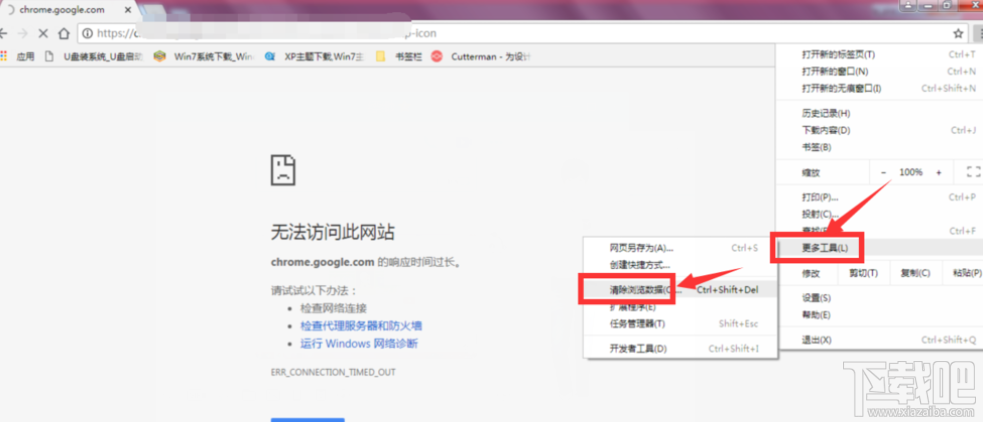Select 创建快捷方式... in the submenu
The image size is (983, 422).
680,265
